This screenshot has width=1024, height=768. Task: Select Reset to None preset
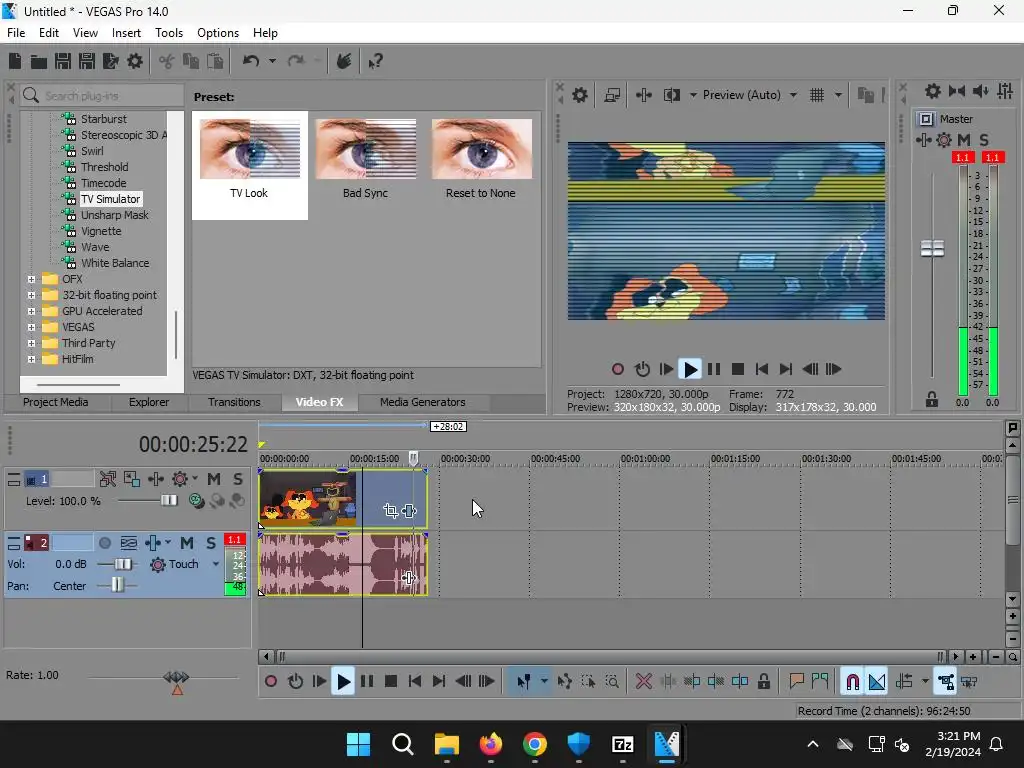[x=481, y=160]
